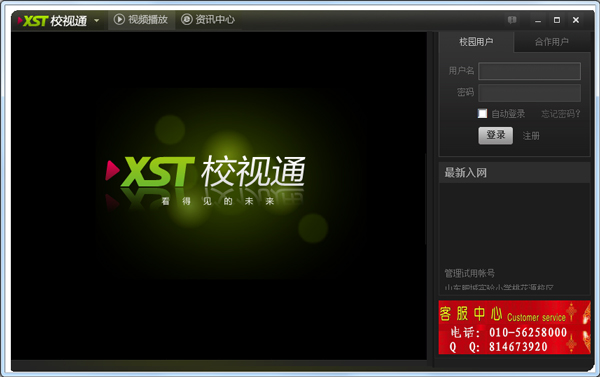Viewport: 600px width, 377px height.
Task: Open the 注册 link
Action: click(531, 136)
